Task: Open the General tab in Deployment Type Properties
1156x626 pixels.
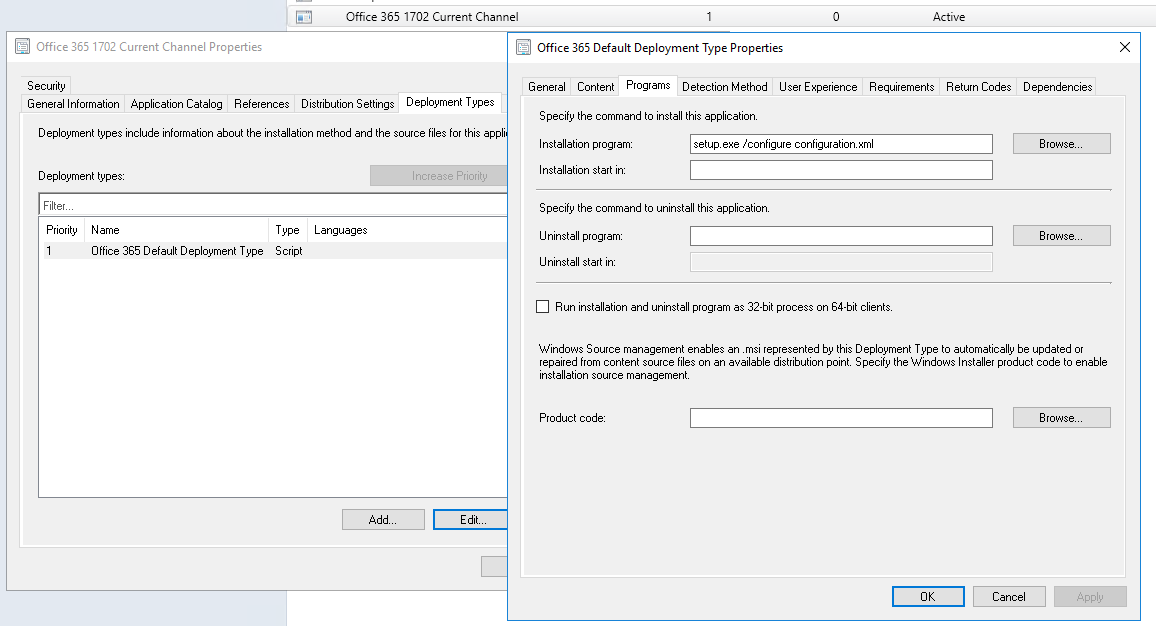Action: [x=546, y=87]
